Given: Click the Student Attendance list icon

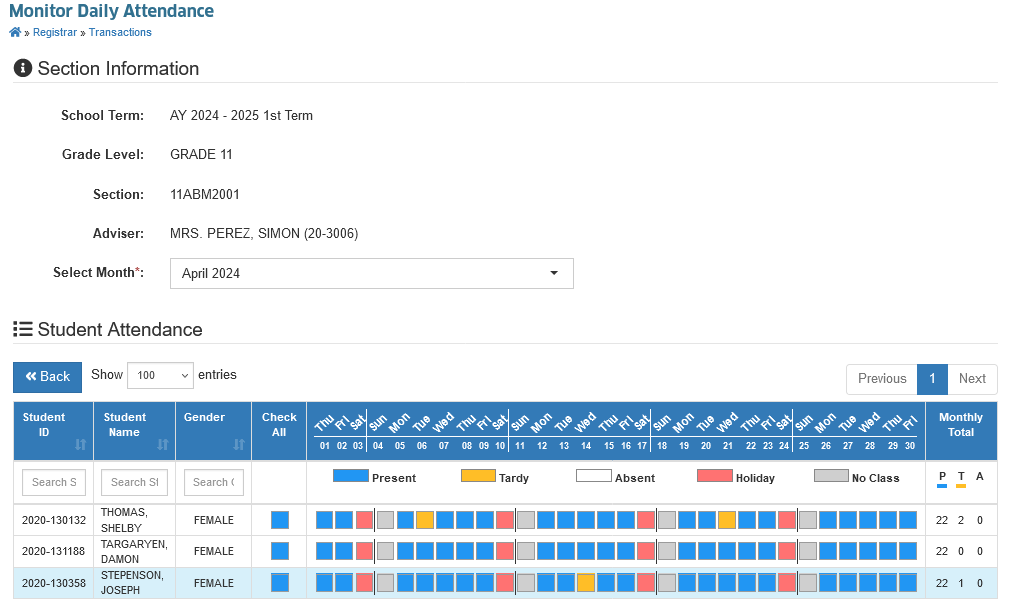Looking at the screenshot, I should [23, 329].
